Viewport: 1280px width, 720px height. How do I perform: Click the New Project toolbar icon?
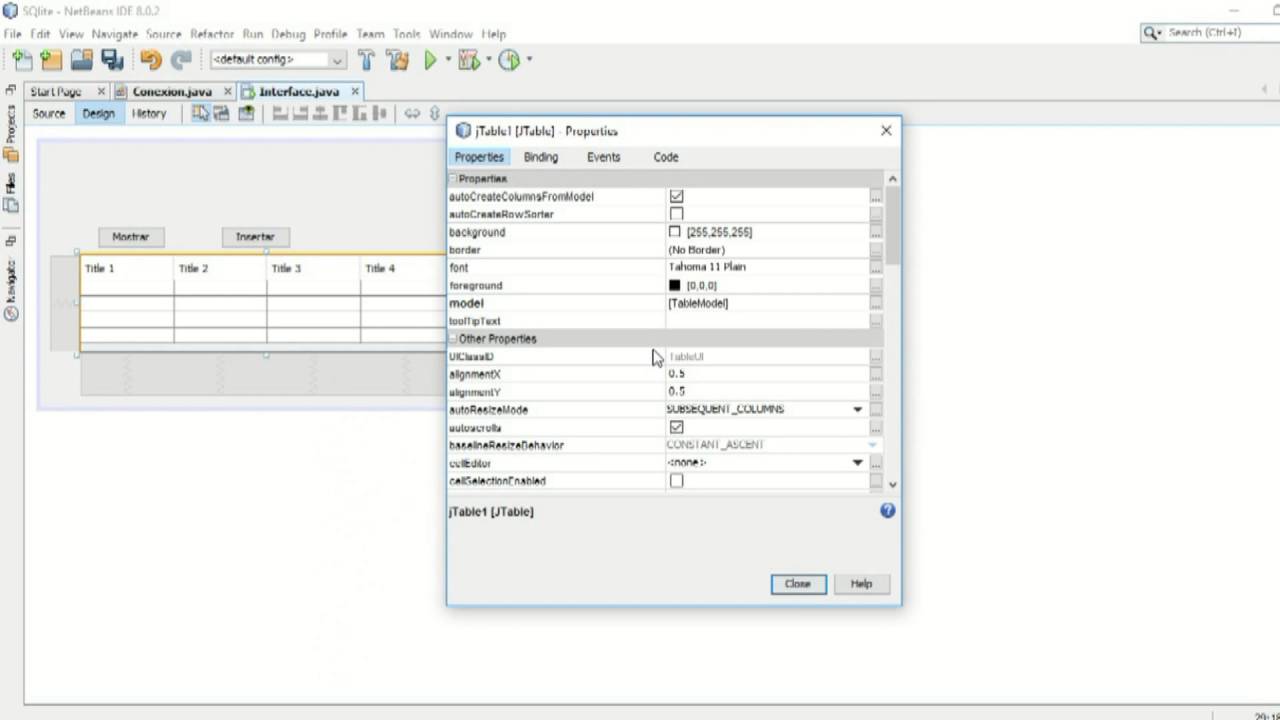click(x=51, y=60)
